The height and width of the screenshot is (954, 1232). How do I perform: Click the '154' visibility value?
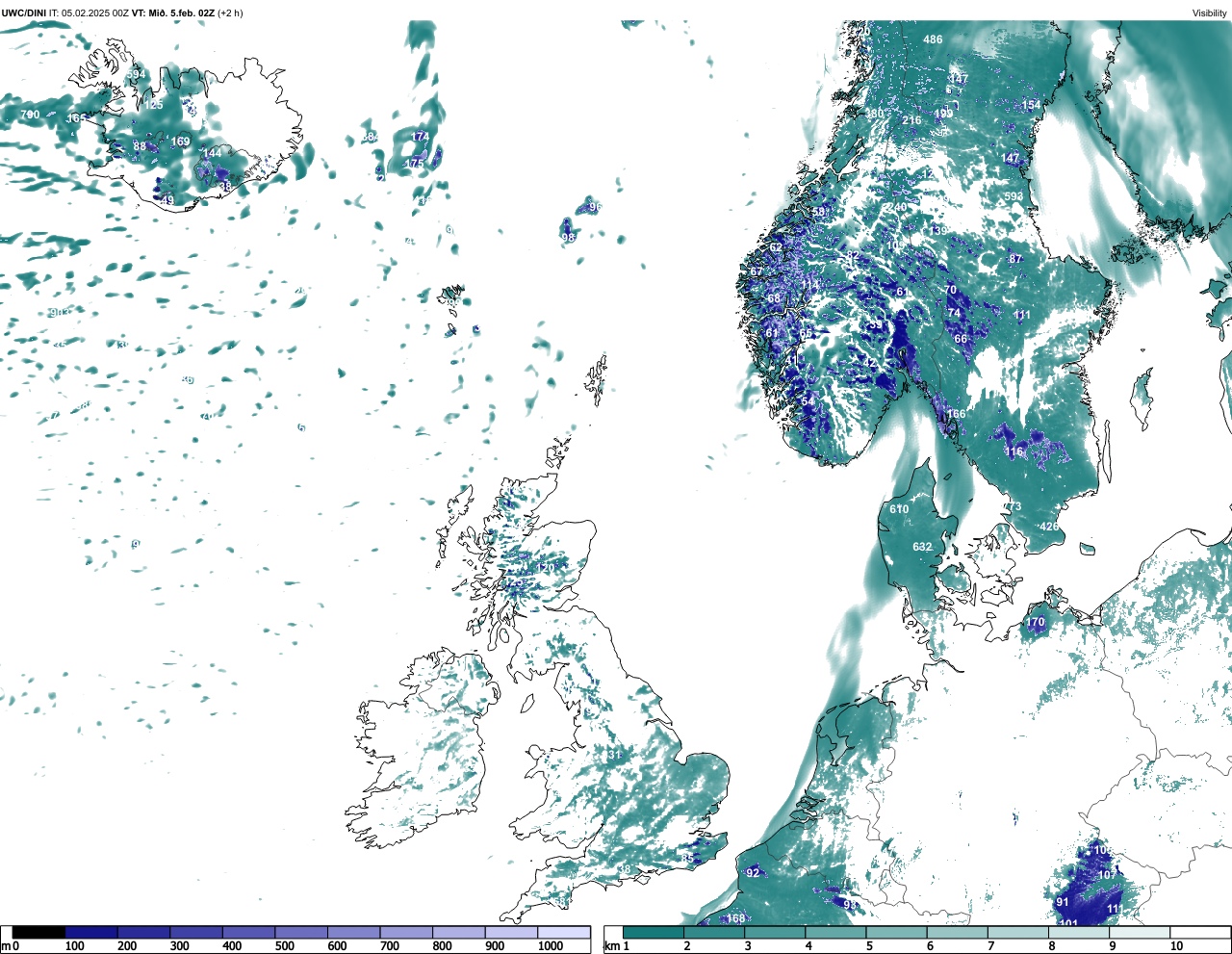click(1031, 106)
